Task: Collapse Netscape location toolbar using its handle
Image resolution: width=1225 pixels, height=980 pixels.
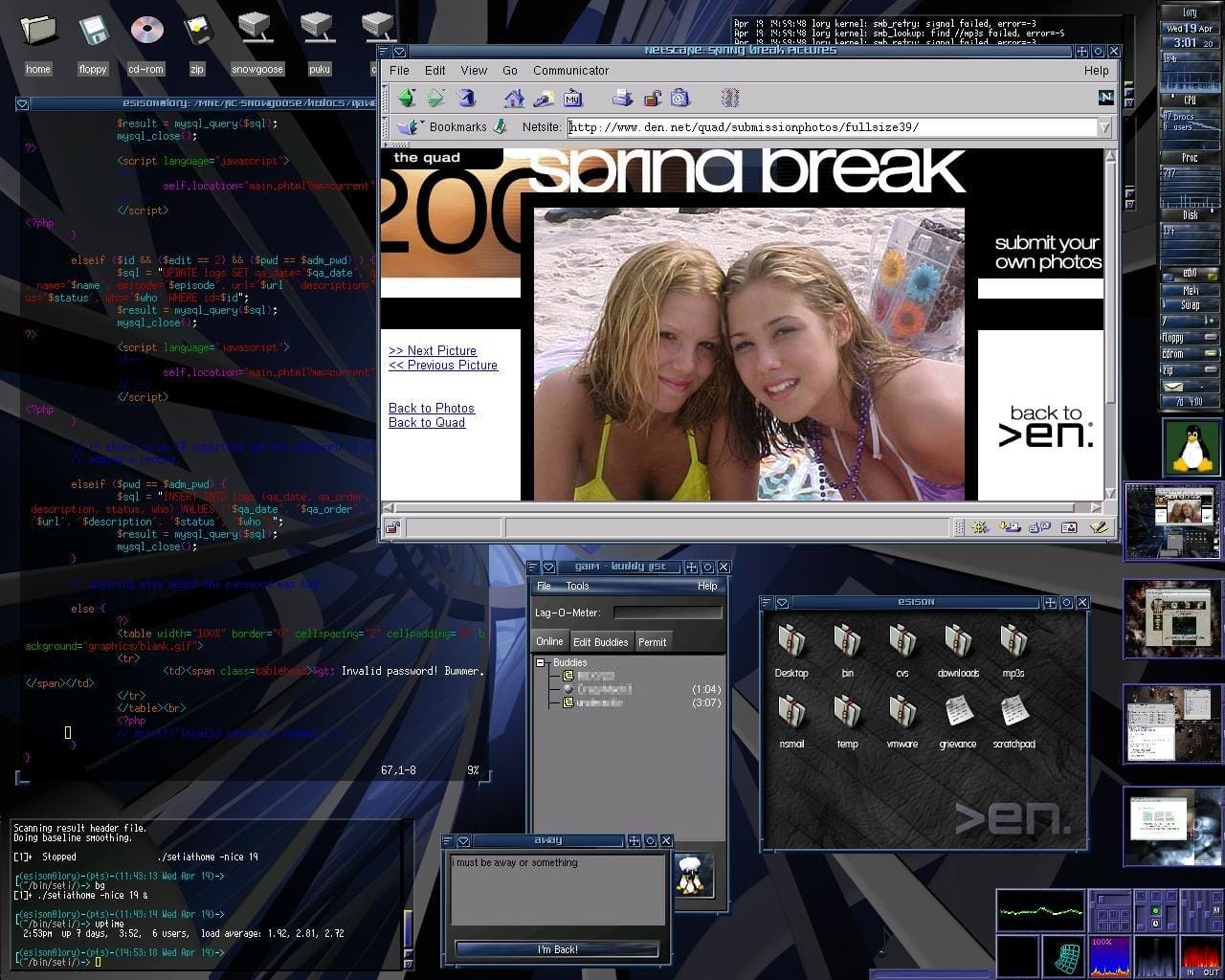Action: pyautogui.click(x=387, y=126)
